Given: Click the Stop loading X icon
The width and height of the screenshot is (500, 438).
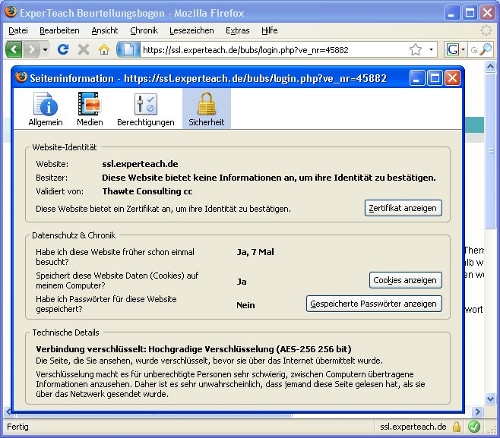Looking at the screenshot, I should coord(83,50).
